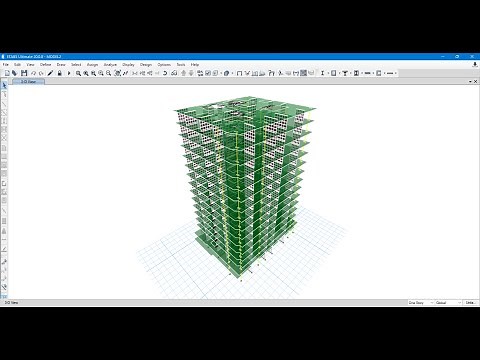Select the 3-D View window tab
The height and width of the screenshot is (360, 480).
pyautogui.click(x=28, y=81)
